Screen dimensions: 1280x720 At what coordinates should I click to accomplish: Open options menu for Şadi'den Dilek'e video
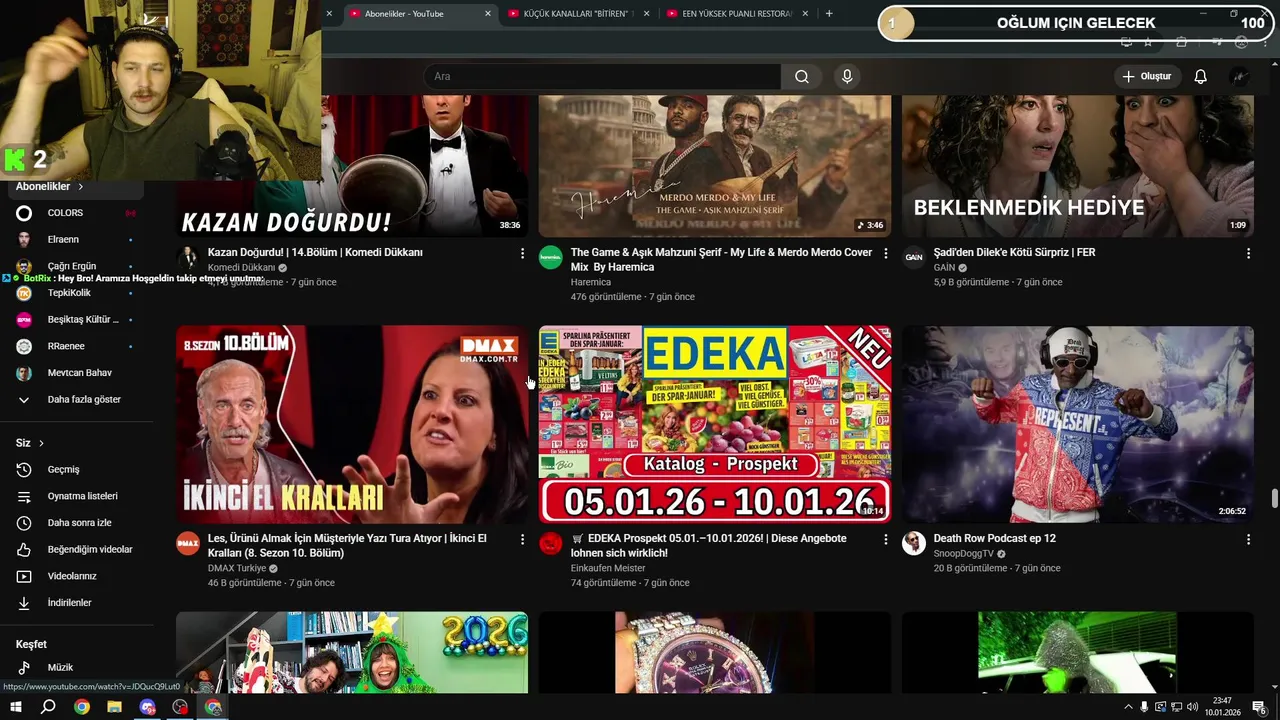[1248, 254]
